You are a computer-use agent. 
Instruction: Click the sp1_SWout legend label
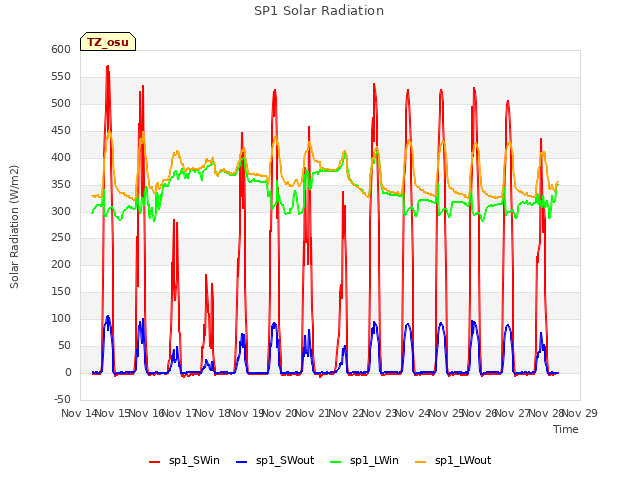point(285,460)
